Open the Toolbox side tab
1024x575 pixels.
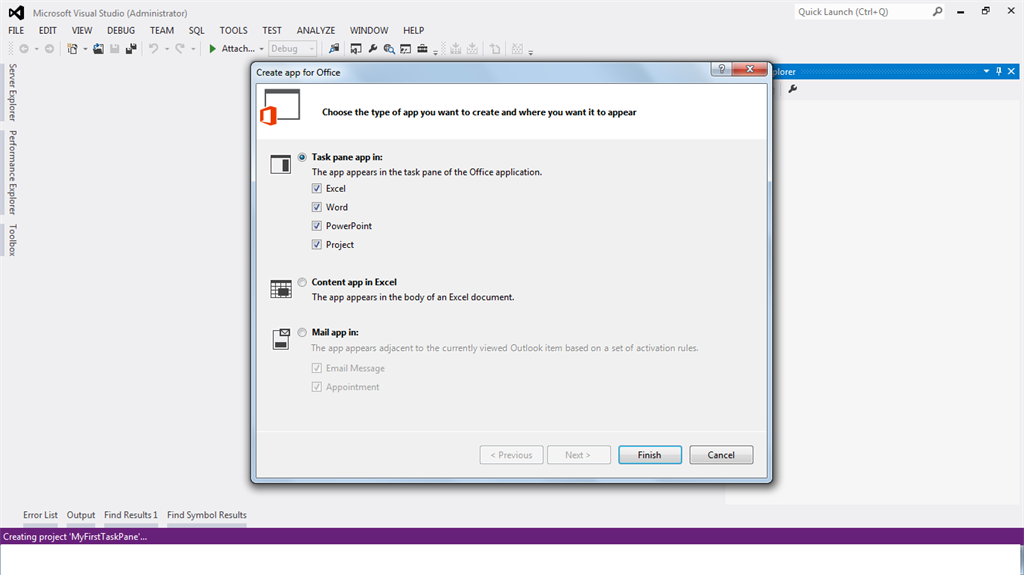(12, 240)
